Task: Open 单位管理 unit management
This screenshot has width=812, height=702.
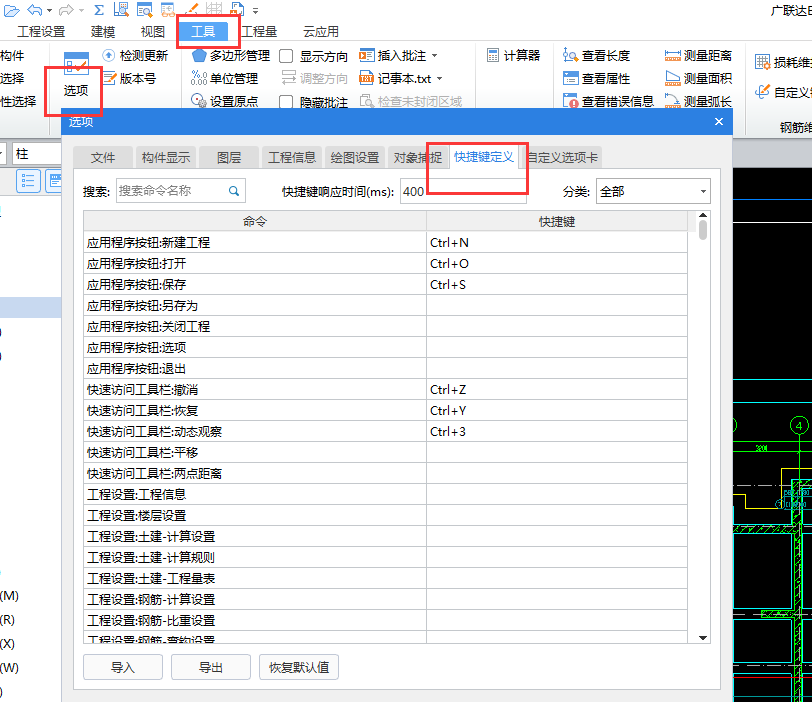Action: pos(225,78)
